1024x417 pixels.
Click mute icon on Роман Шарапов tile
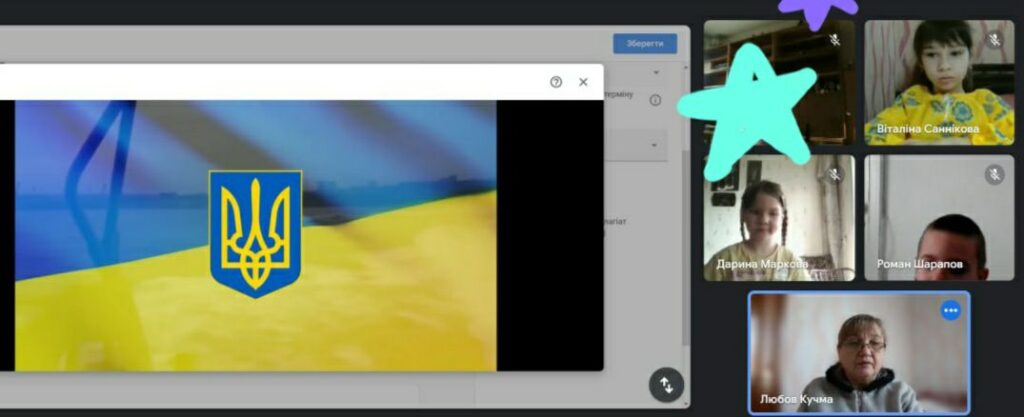click(x=994, y=175)
